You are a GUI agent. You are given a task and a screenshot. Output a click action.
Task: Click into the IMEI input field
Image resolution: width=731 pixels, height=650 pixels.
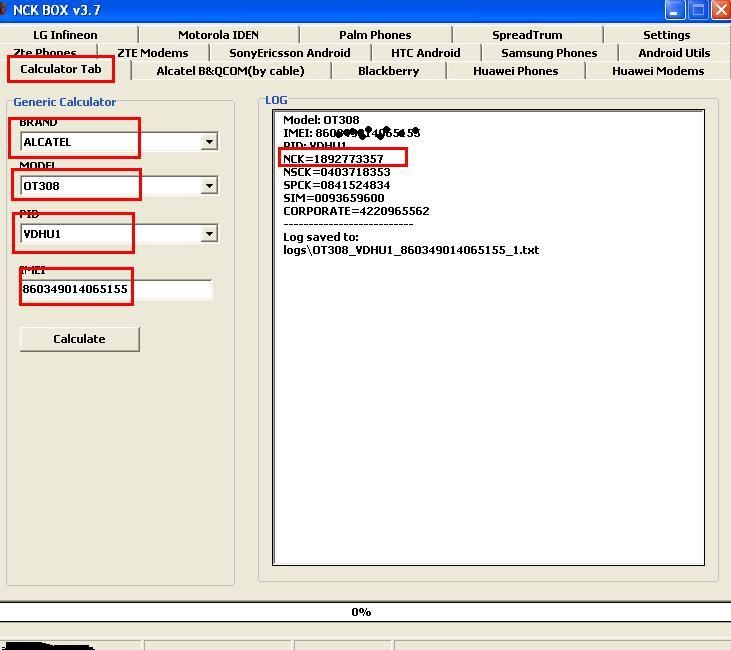tap(115, 289)
